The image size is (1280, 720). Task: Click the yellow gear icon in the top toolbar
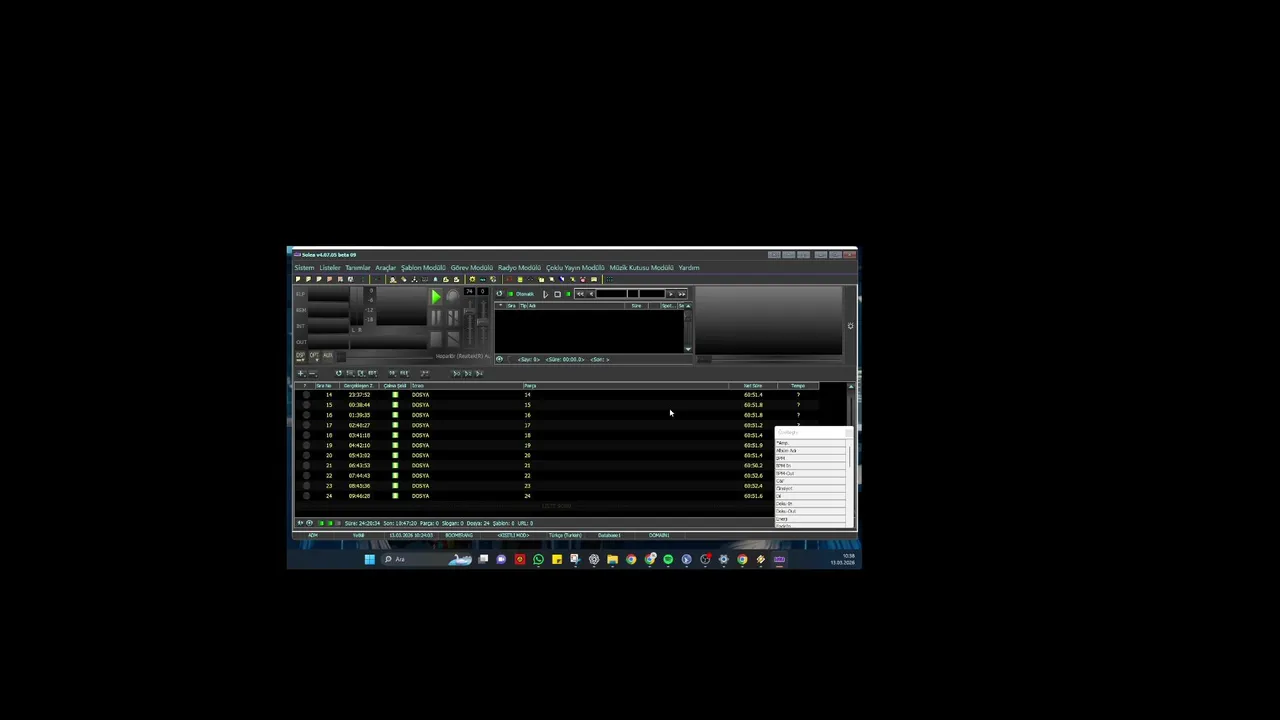tap(472, 279)
